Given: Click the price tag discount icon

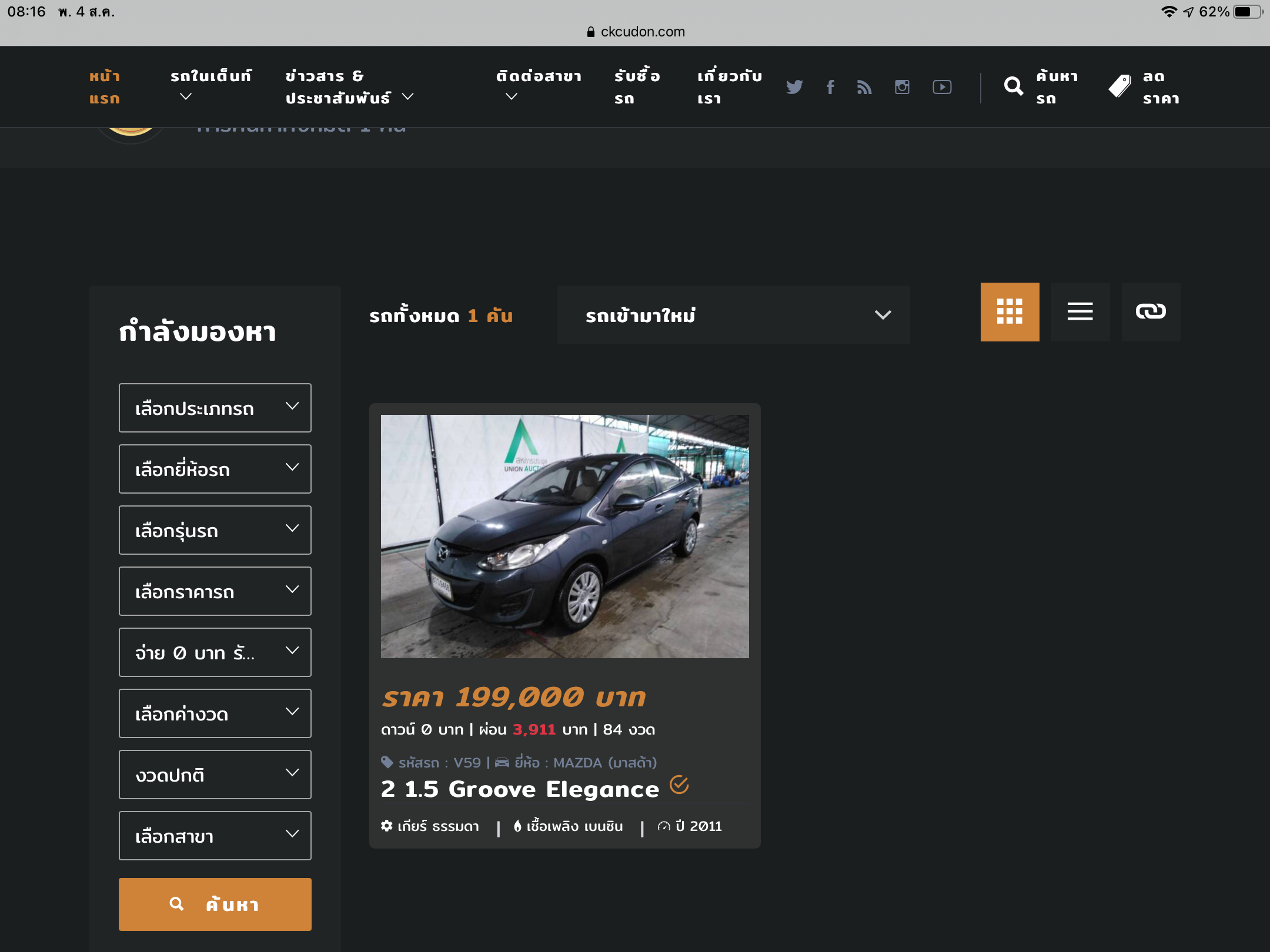Looking at the screenshot, I should (x=1119, y=87).
